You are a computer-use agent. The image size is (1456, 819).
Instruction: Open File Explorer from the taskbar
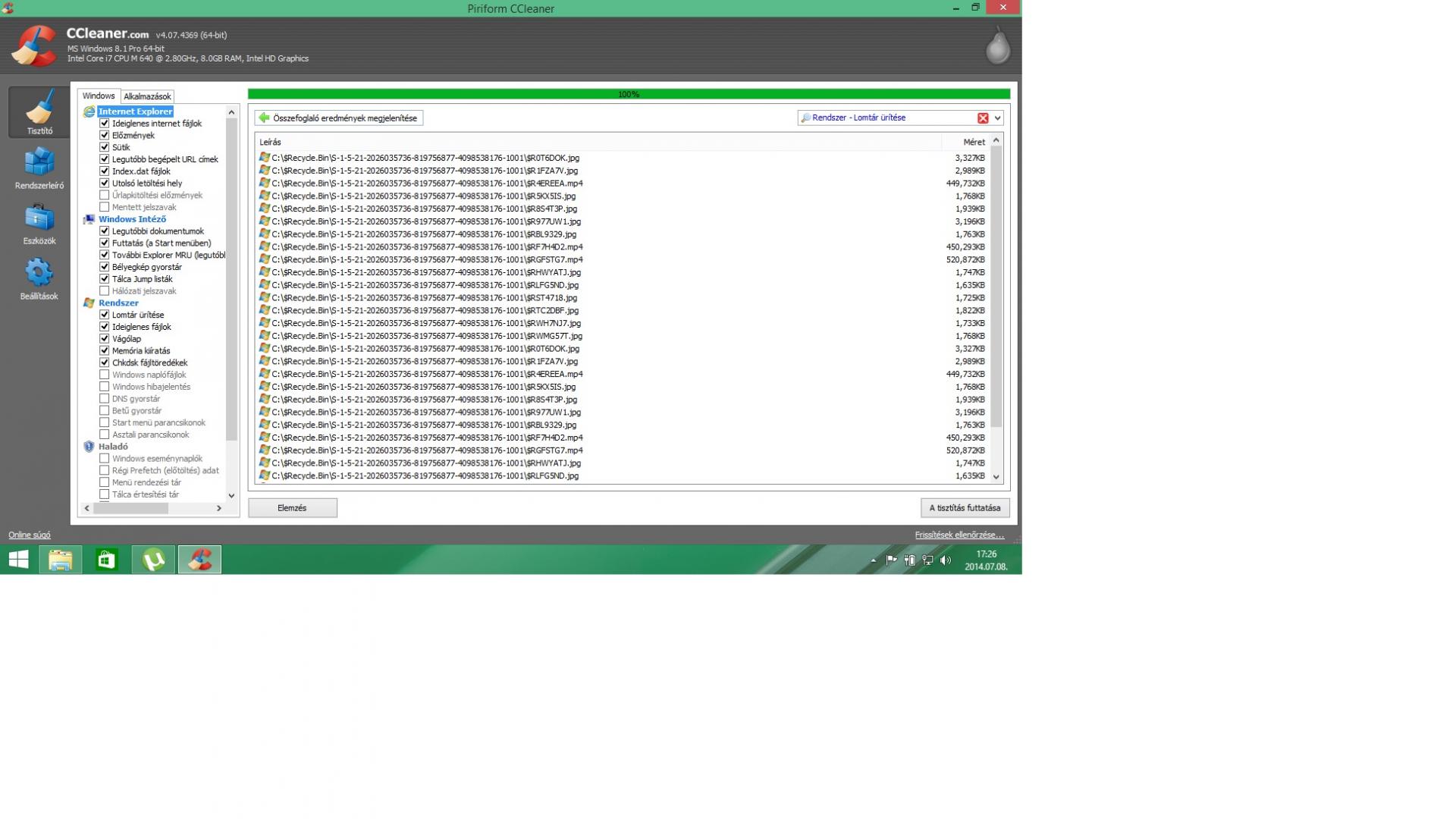61,560
